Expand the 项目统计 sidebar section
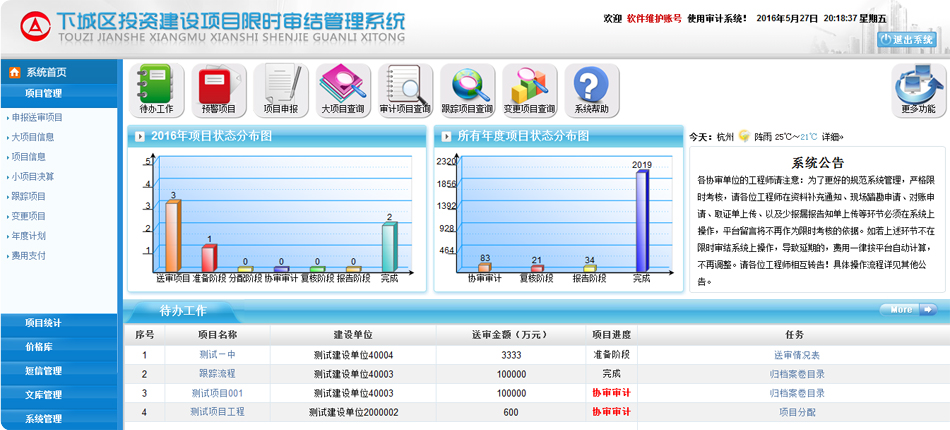This screenshot has height=430, width=950. click(43, 322)
